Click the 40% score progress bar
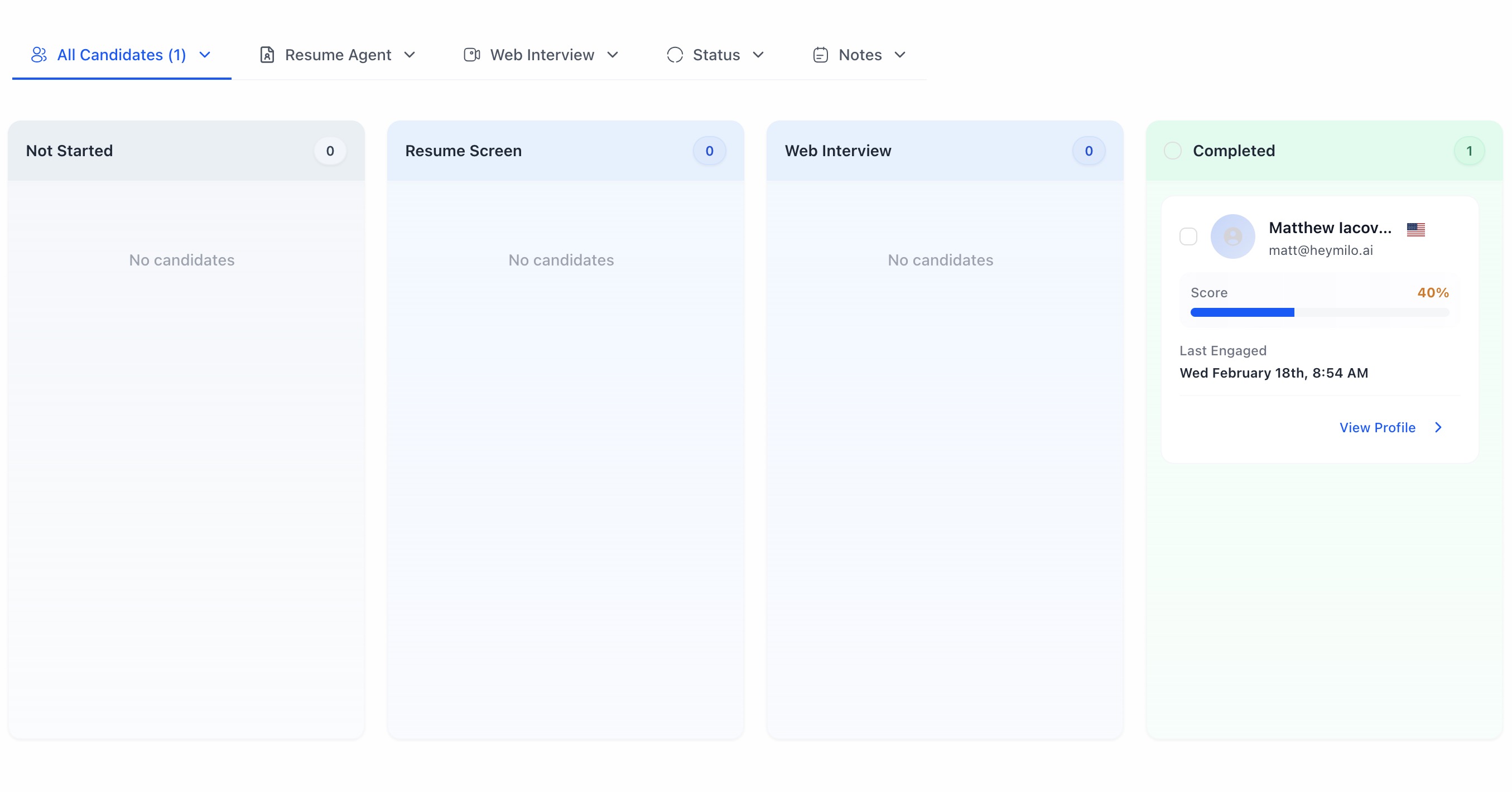 coord(1320,312)
